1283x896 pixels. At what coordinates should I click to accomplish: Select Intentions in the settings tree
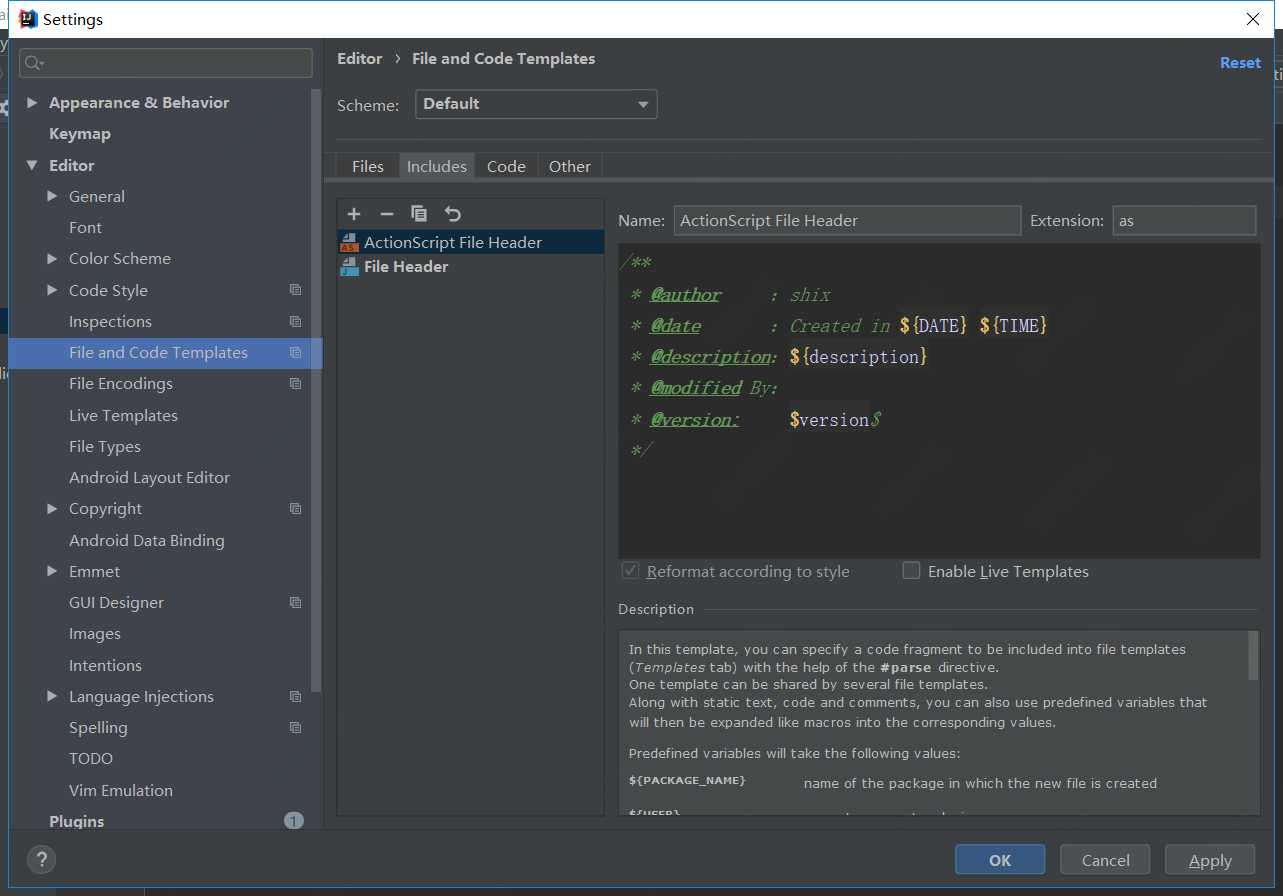105,665
